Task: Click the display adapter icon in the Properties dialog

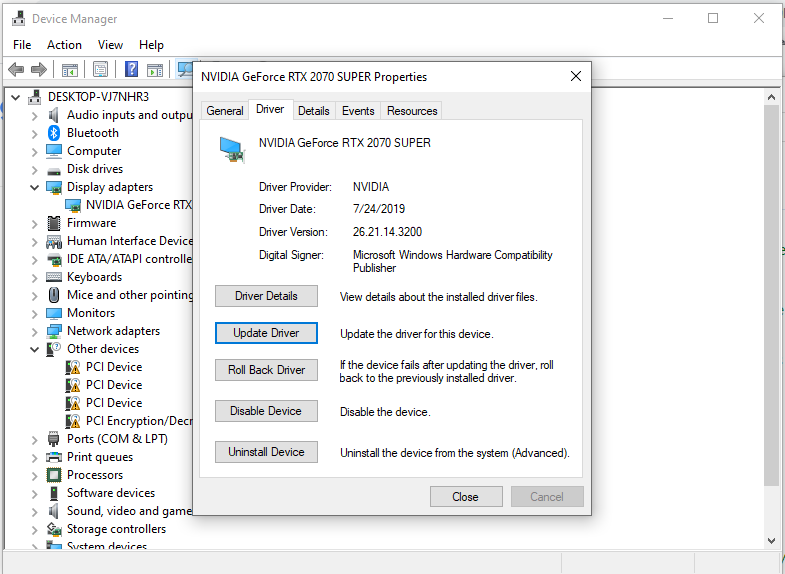Action: click(233, 149)
